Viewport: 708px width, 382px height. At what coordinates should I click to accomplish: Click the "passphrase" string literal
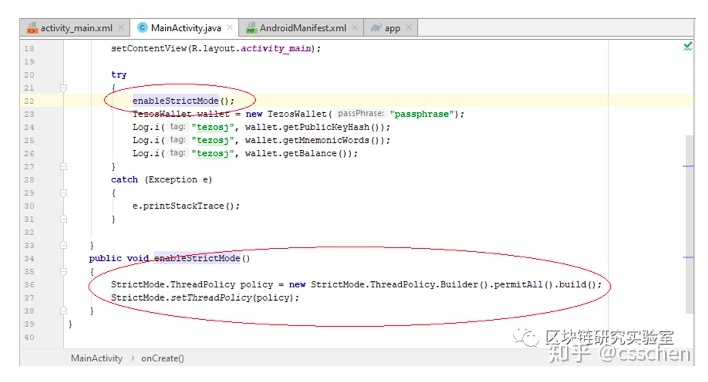pos(422,114)
